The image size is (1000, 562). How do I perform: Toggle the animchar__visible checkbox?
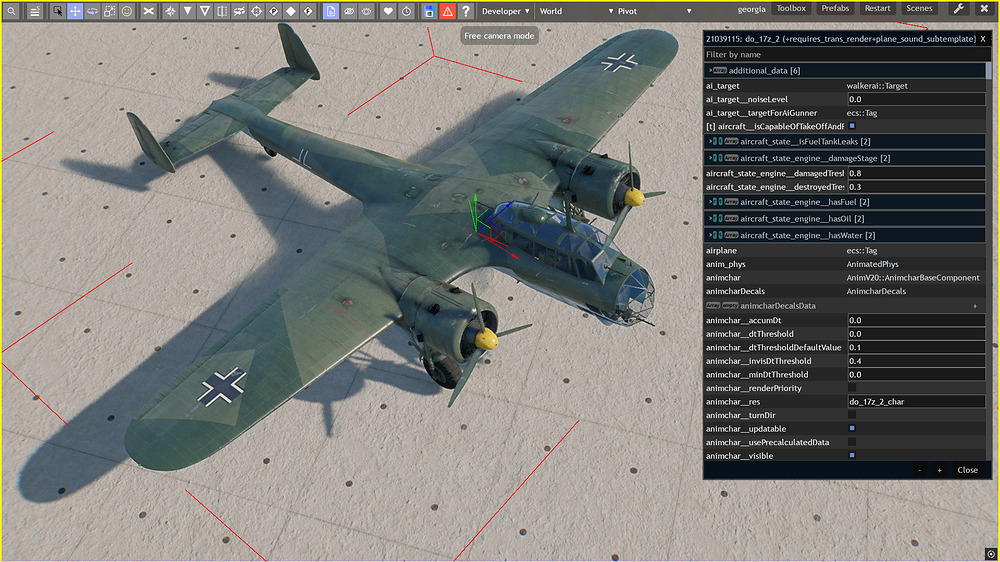click(852, 455)
